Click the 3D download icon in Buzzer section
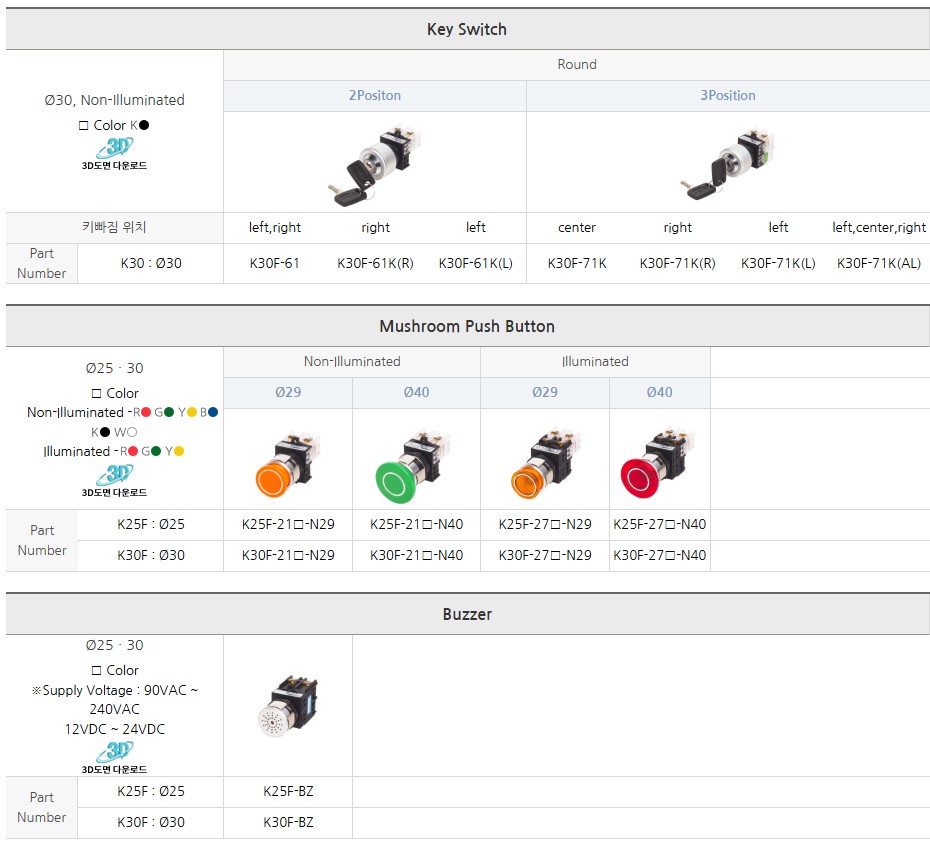This screenshot has height=842, width=930. pyautogui.click(x=114, y=757)
